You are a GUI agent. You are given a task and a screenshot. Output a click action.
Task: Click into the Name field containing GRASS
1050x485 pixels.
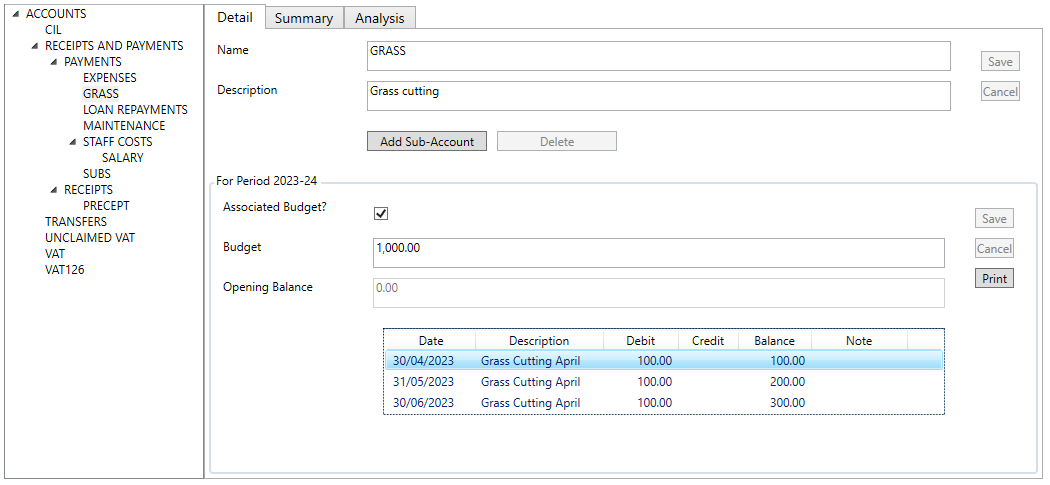point(658,56)
